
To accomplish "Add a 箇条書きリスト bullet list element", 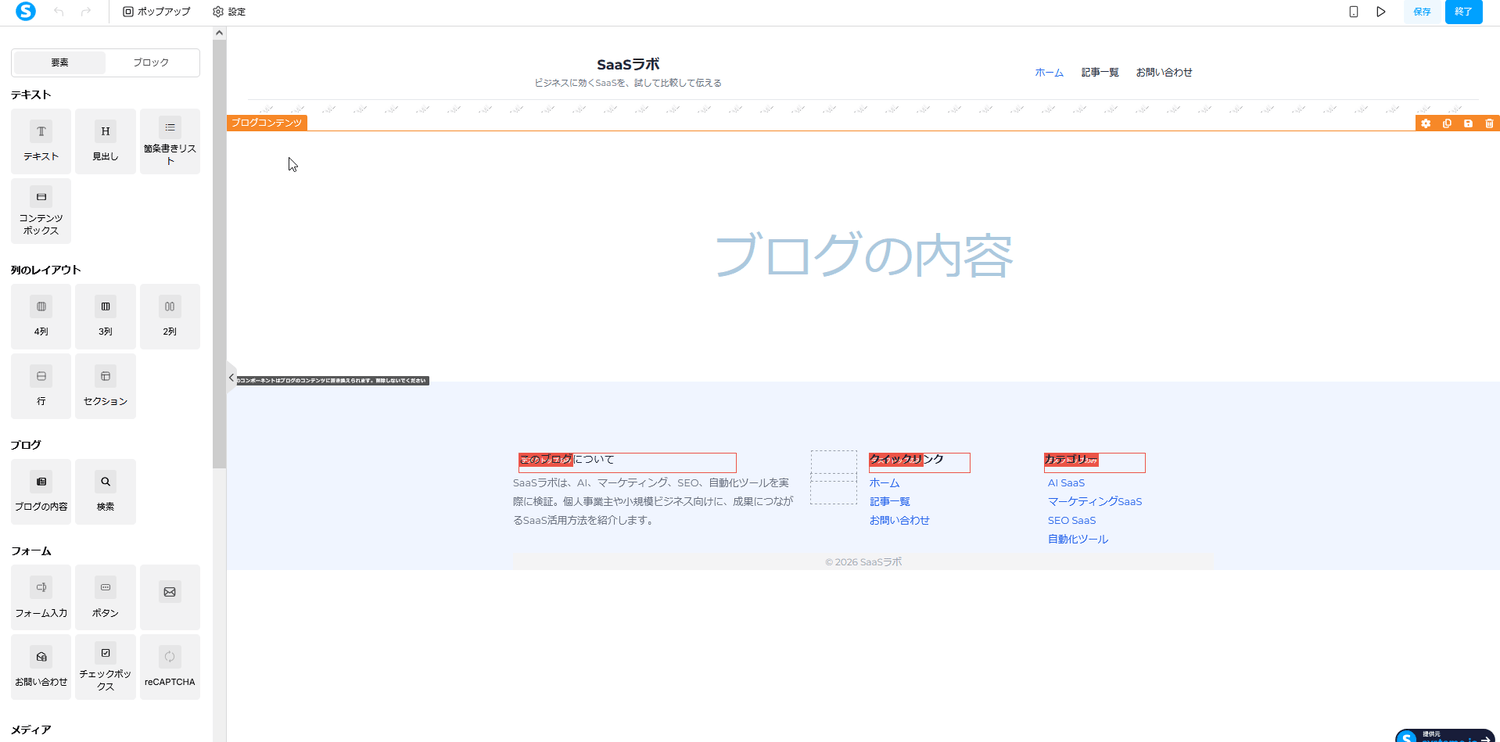I will [x=170, y=141].
